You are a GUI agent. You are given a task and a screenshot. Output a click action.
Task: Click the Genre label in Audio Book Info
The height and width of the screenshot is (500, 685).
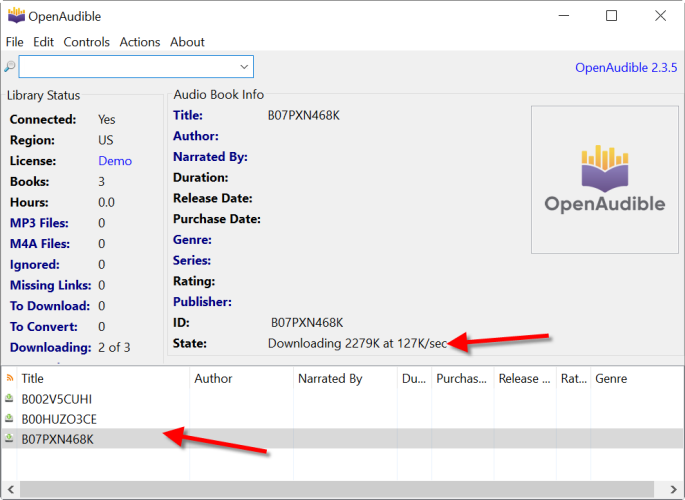pyautogui.click(x=192, y=240)
